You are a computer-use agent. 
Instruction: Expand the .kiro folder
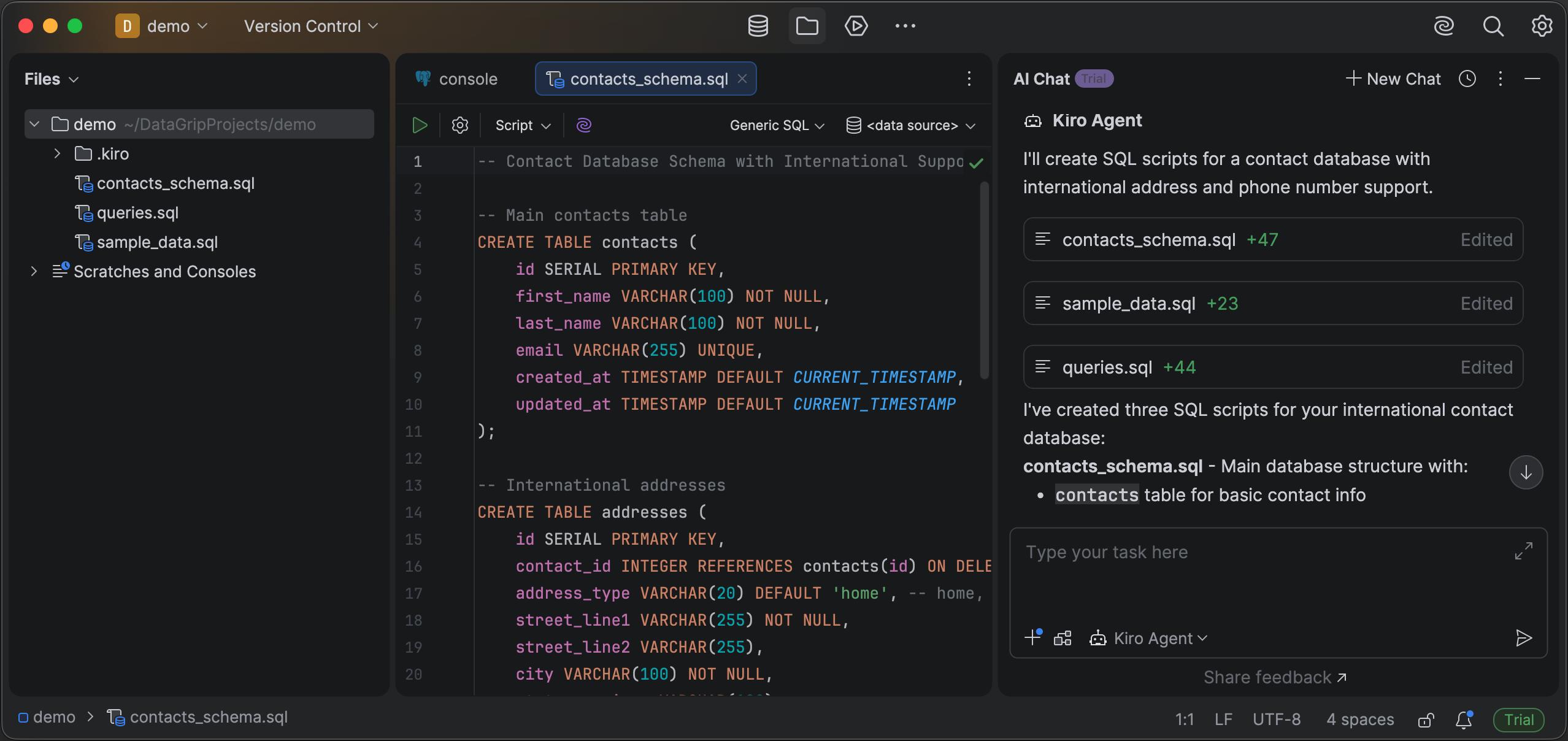click(57, 153)
